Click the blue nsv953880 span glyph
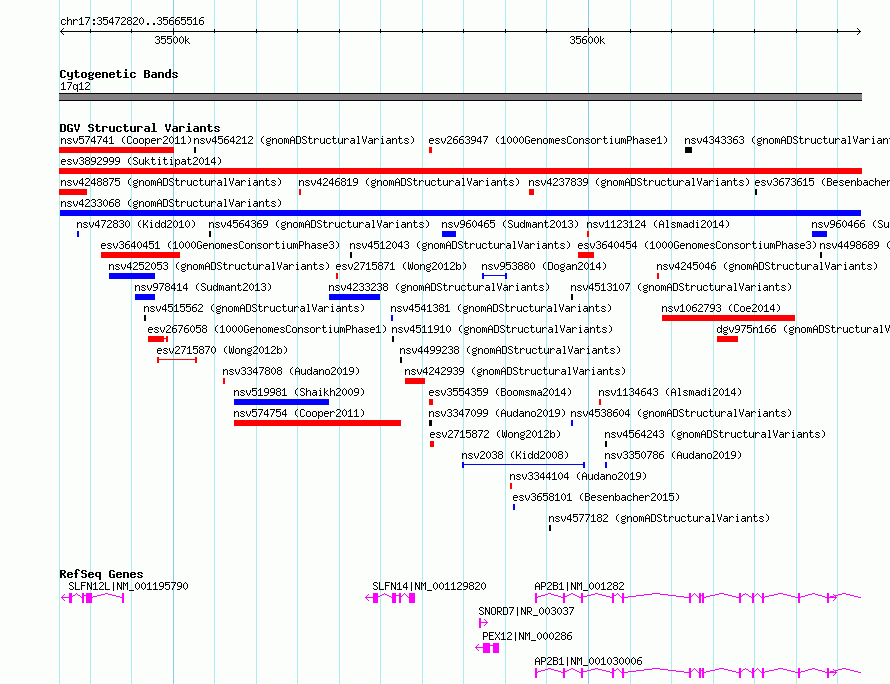The height and width of the screenshot is (684, 890). (494, 276)
